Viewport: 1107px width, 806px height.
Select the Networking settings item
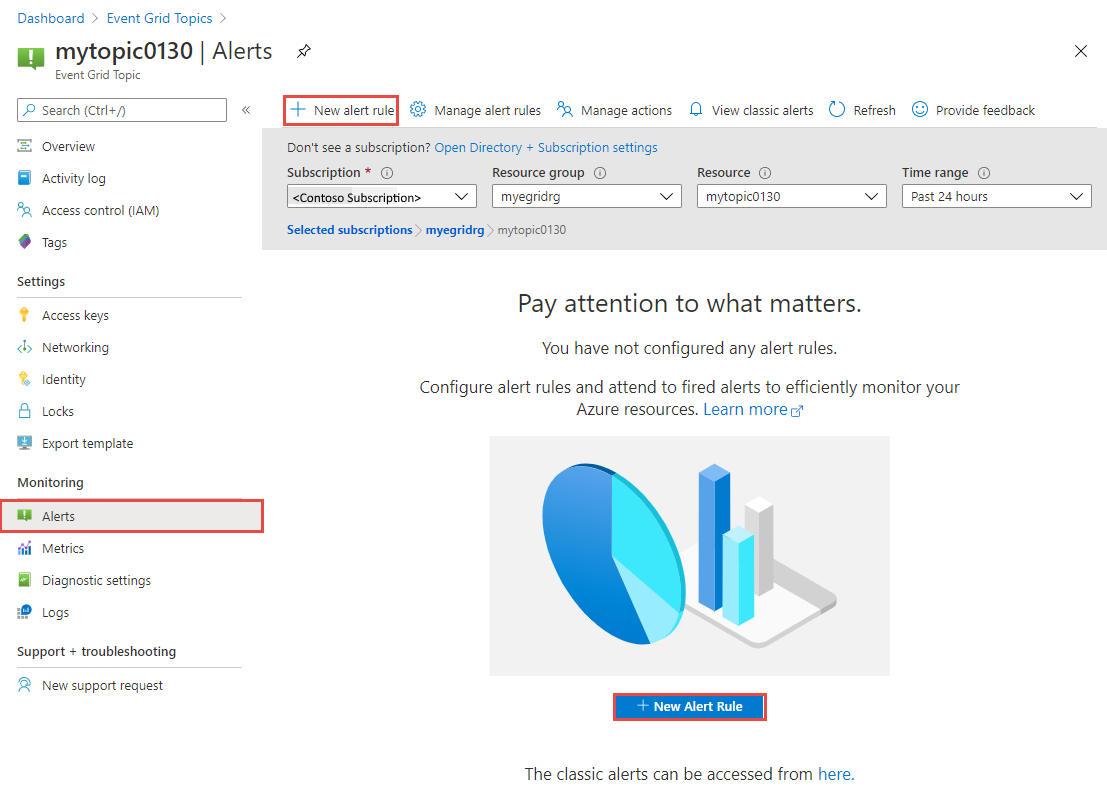coord(74,346)
